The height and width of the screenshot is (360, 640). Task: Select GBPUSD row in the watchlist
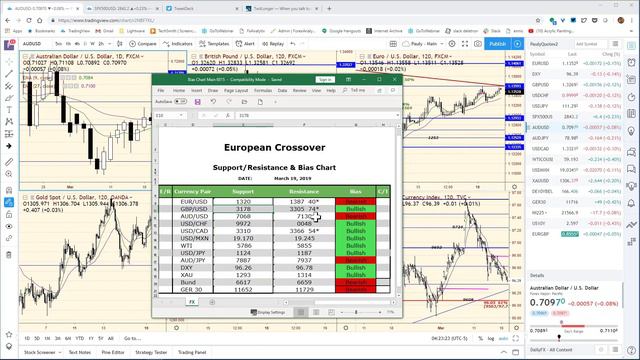click(575, 84)
